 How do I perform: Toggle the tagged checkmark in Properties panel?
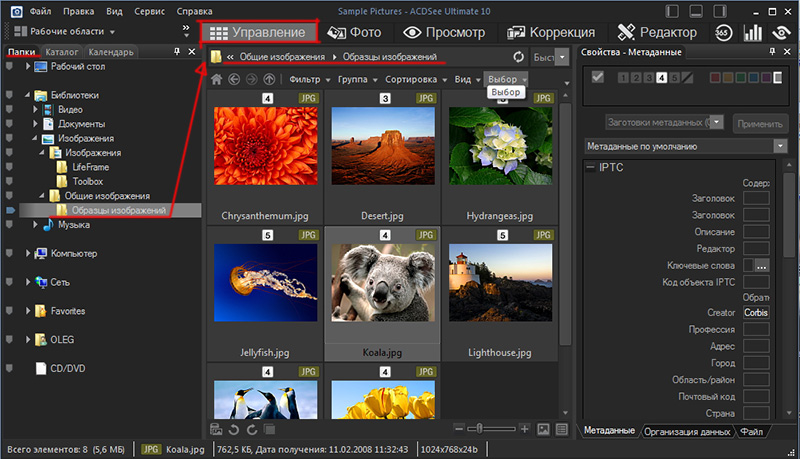597,77
